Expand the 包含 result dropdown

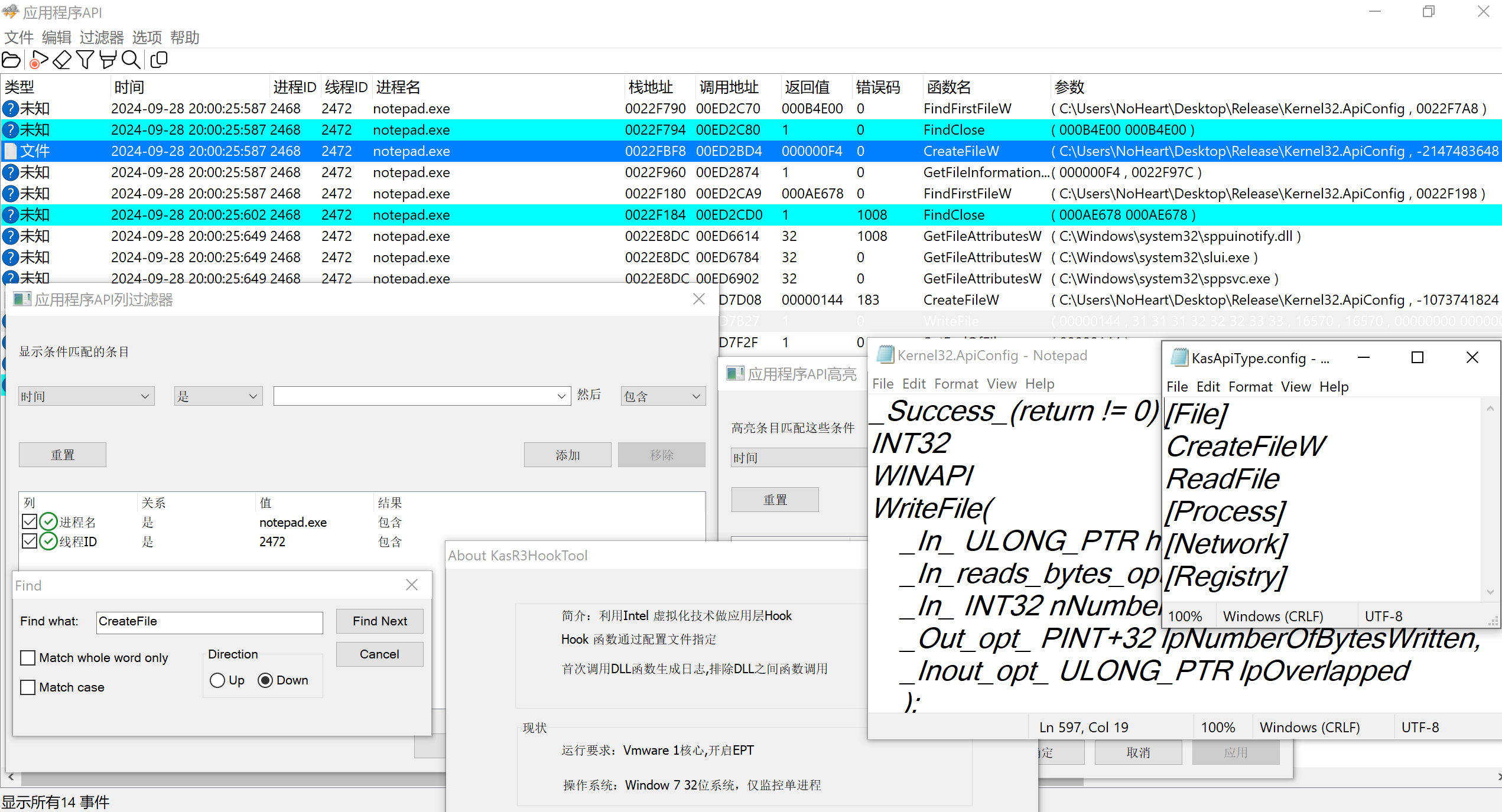click(696, 396)
